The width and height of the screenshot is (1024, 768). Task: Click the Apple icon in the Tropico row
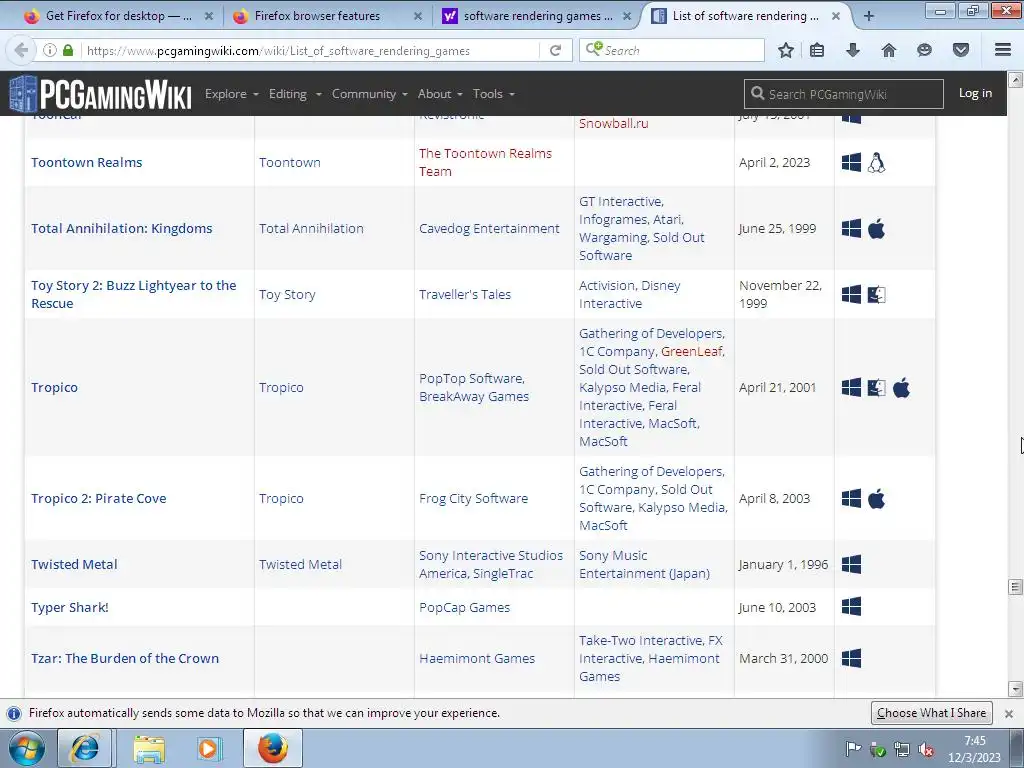(901, 388)
